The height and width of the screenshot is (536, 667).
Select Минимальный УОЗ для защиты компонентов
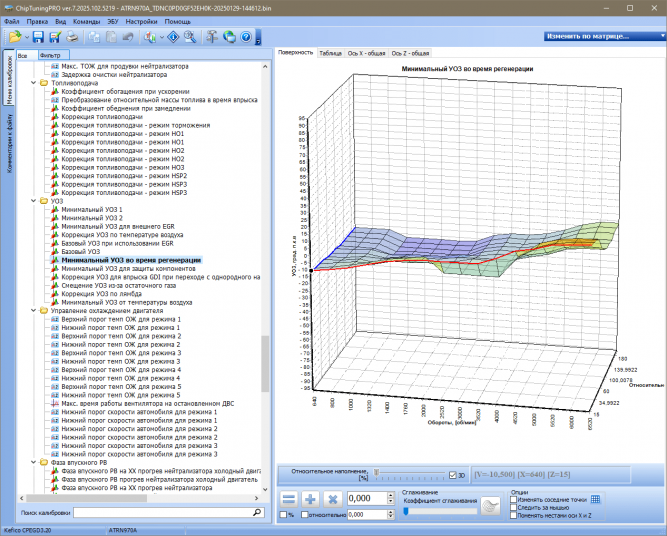[x=128, y=269]
